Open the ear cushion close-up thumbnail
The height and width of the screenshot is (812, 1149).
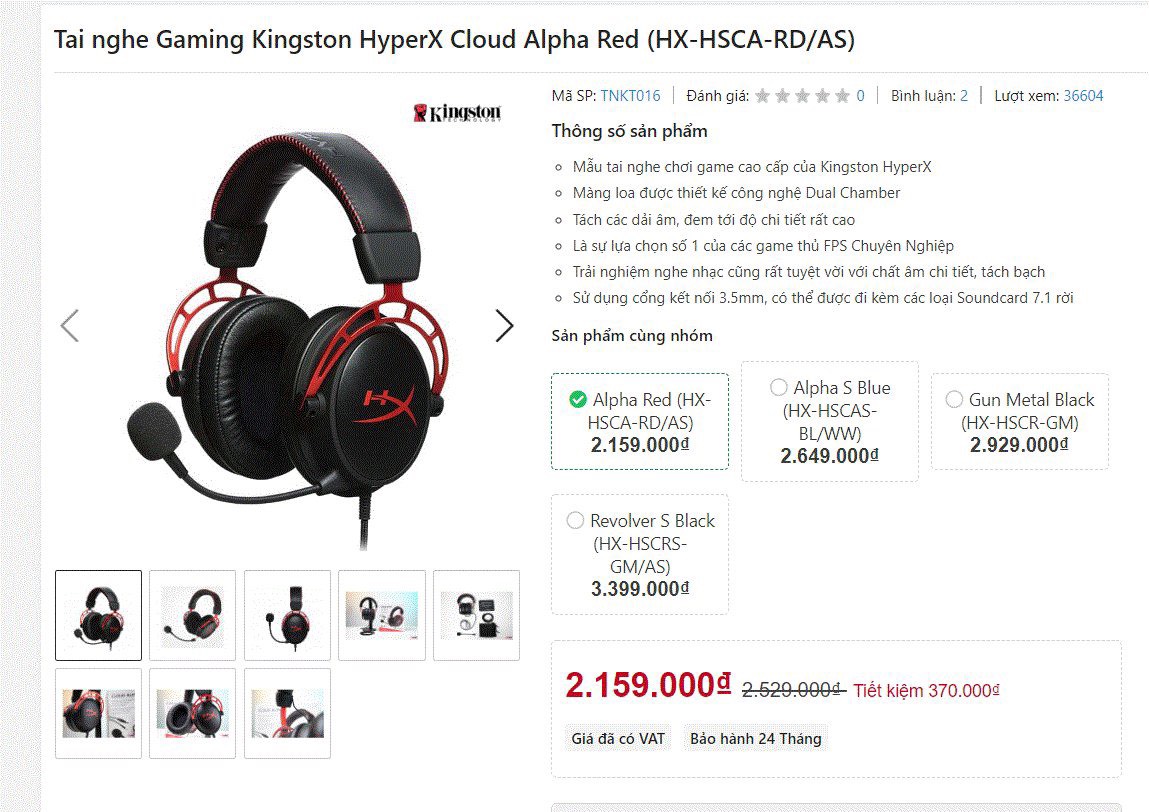pos(193,713)
